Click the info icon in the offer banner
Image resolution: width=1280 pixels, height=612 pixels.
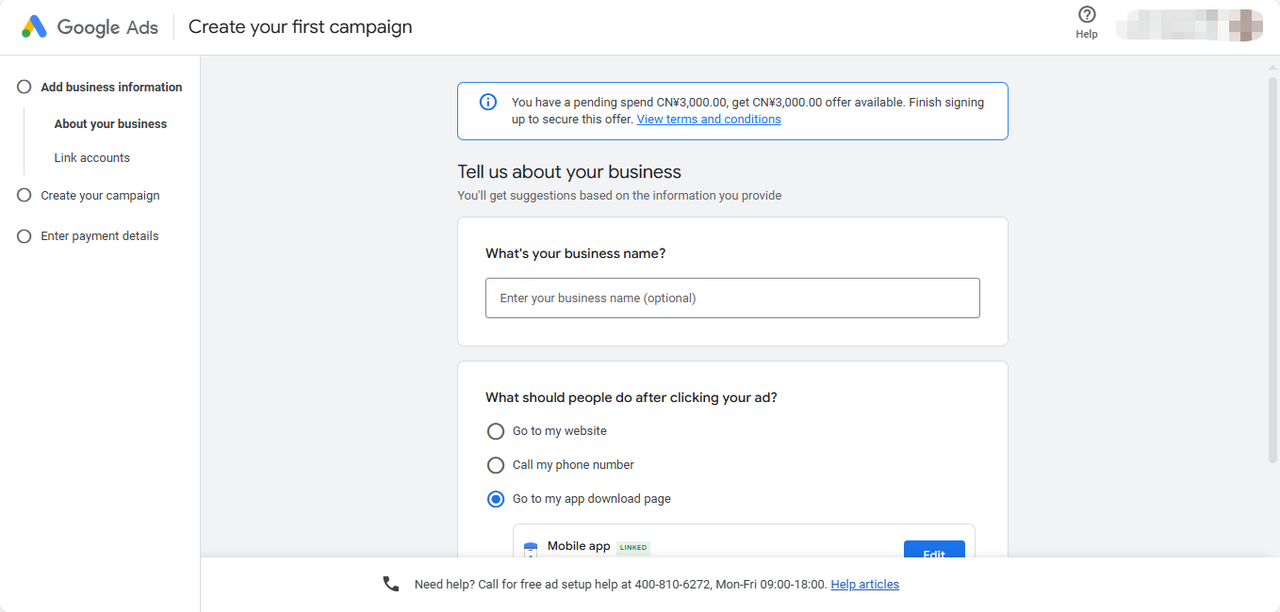pyautogui.click(x=488, y=102)
